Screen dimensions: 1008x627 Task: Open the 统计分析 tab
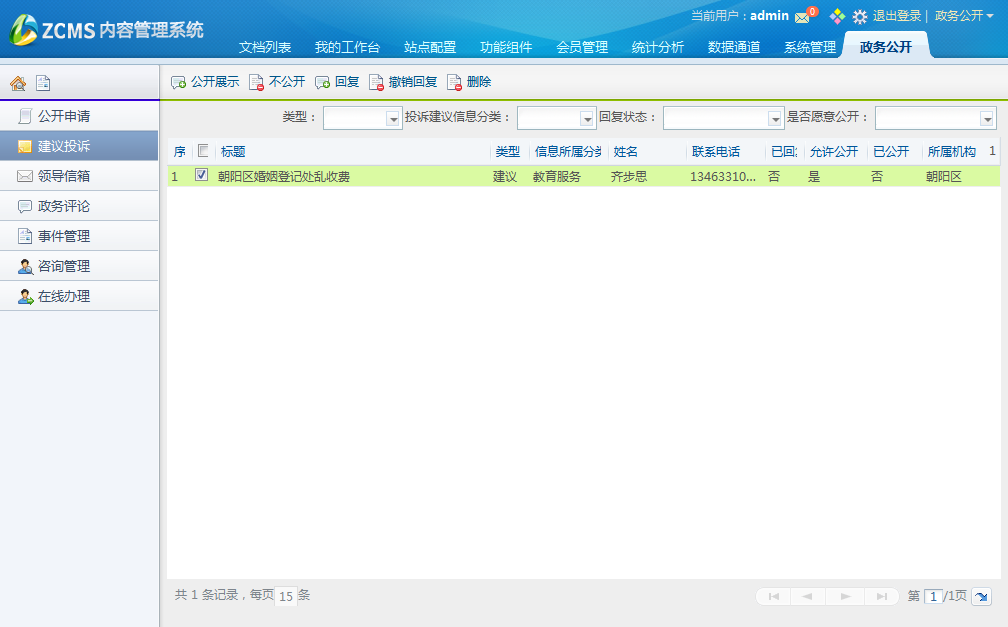coord(657,47)
